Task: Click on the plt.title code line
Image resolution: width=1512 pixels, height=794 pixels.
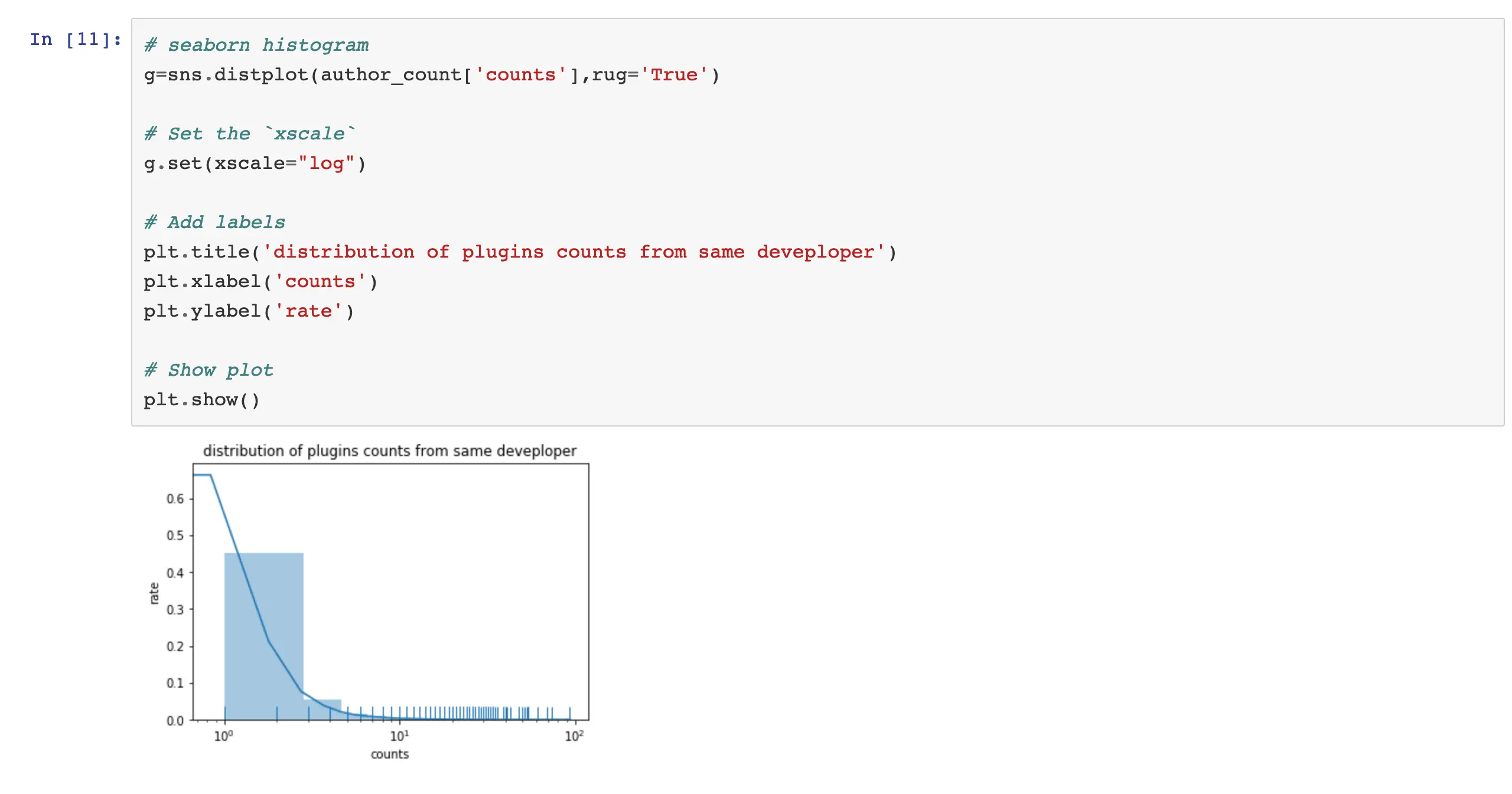Action: pyautogui.click(x=520, y=252)
